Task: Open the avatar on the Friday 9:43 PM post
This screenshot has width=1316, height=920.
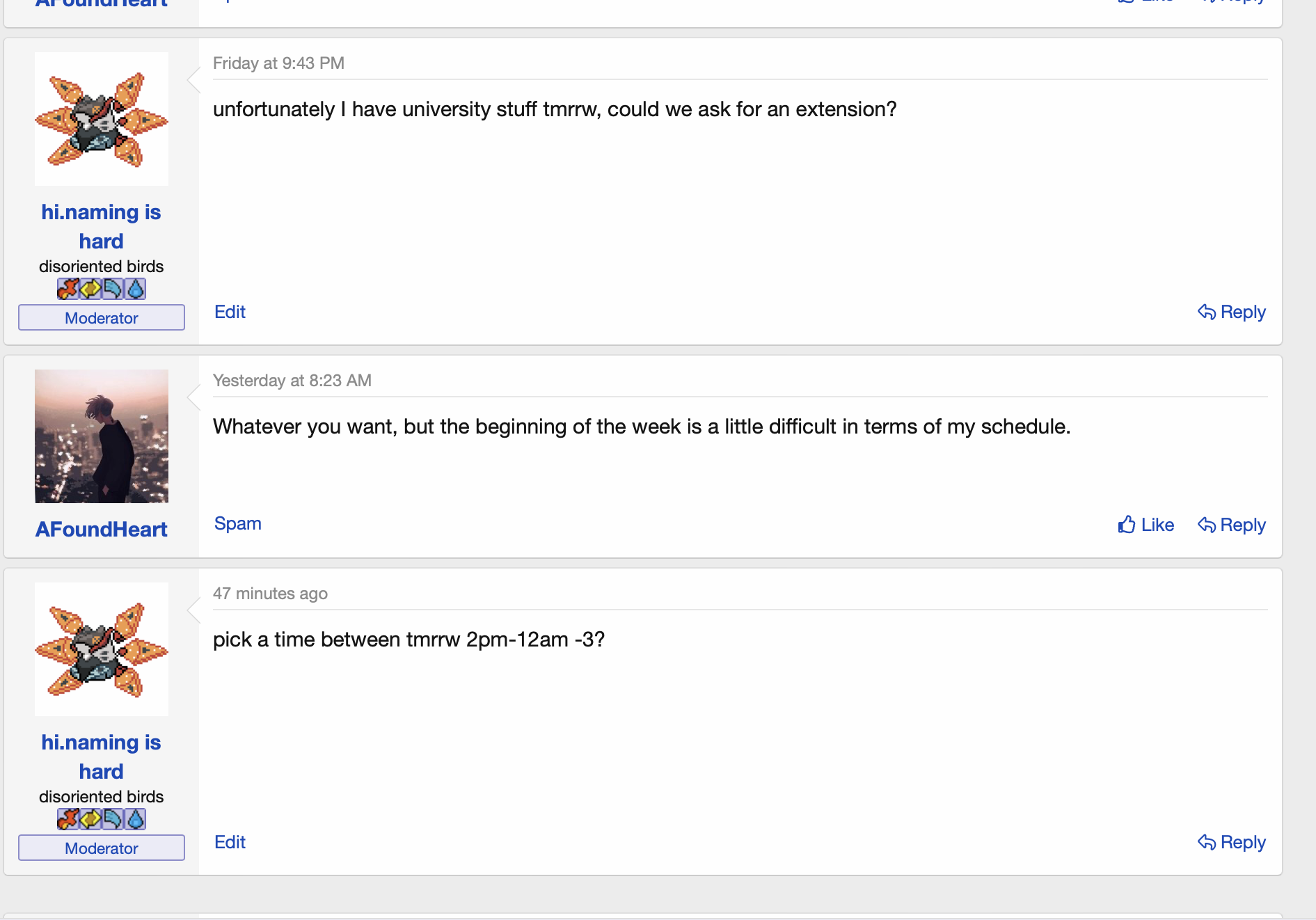Action: [x=102, y=119]
